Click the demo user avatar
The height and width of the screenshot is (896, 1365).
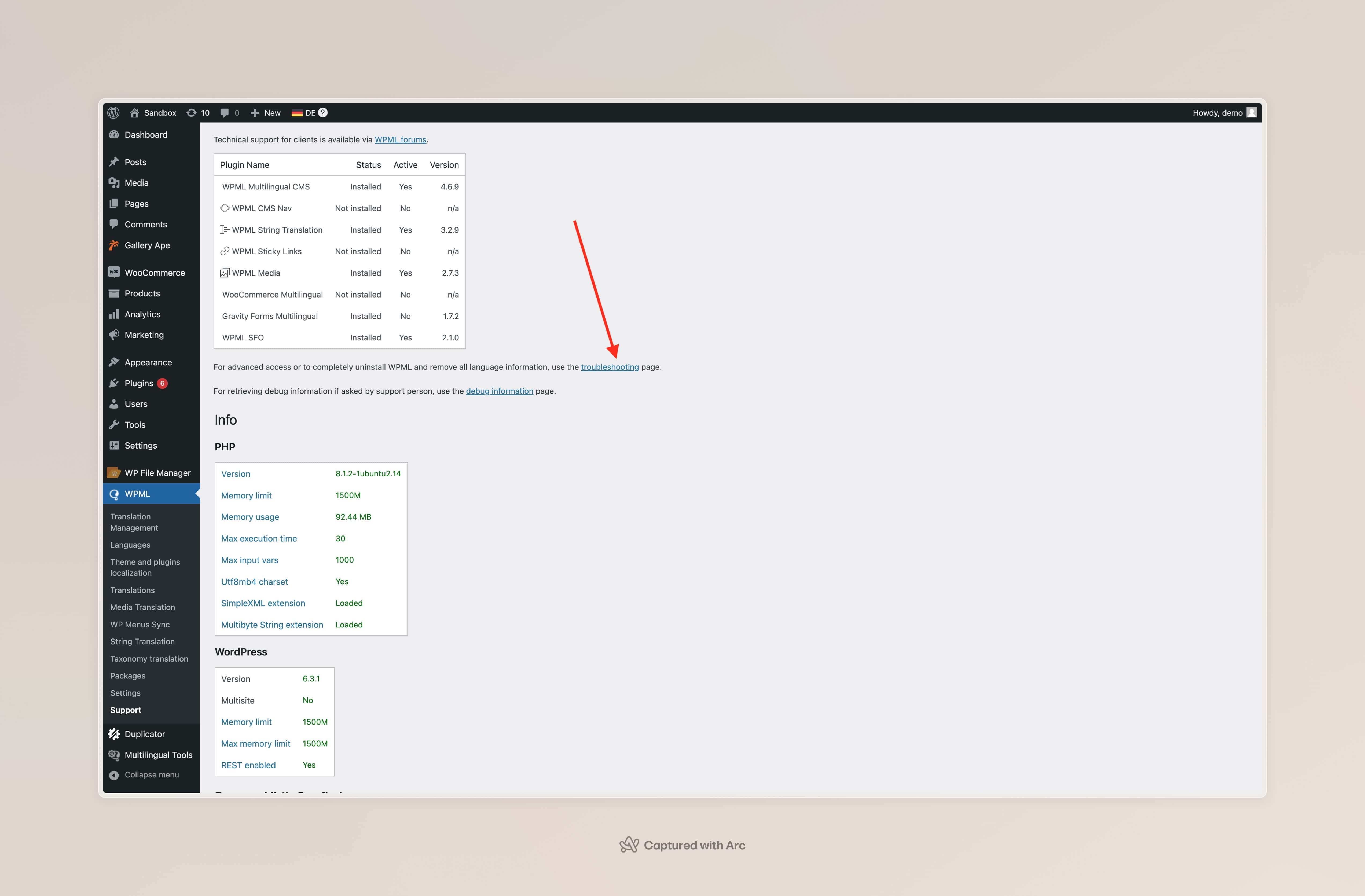point(1252,112)
